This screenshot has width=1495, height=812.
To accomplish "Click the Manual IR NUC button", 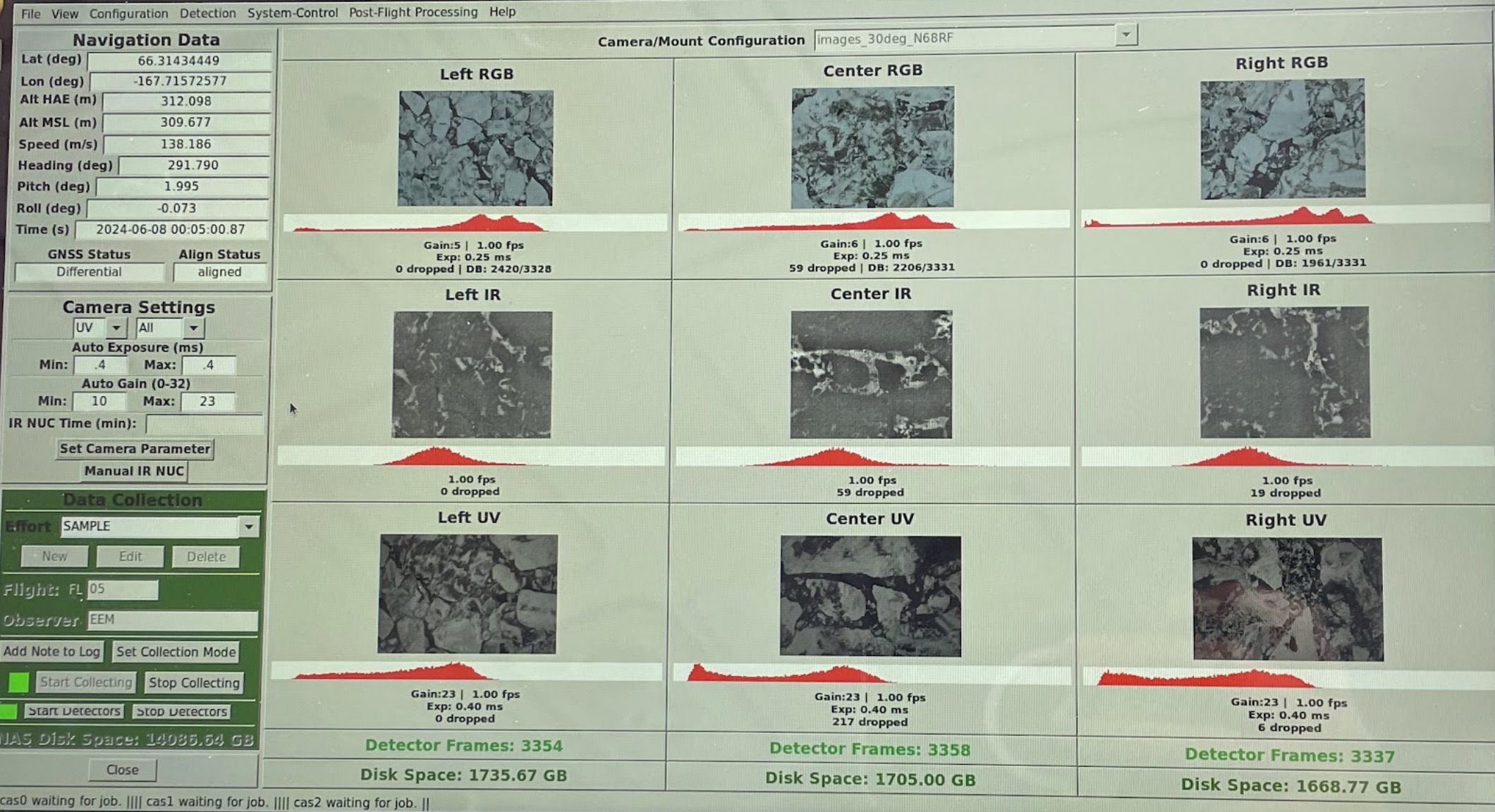I will 134,471.
